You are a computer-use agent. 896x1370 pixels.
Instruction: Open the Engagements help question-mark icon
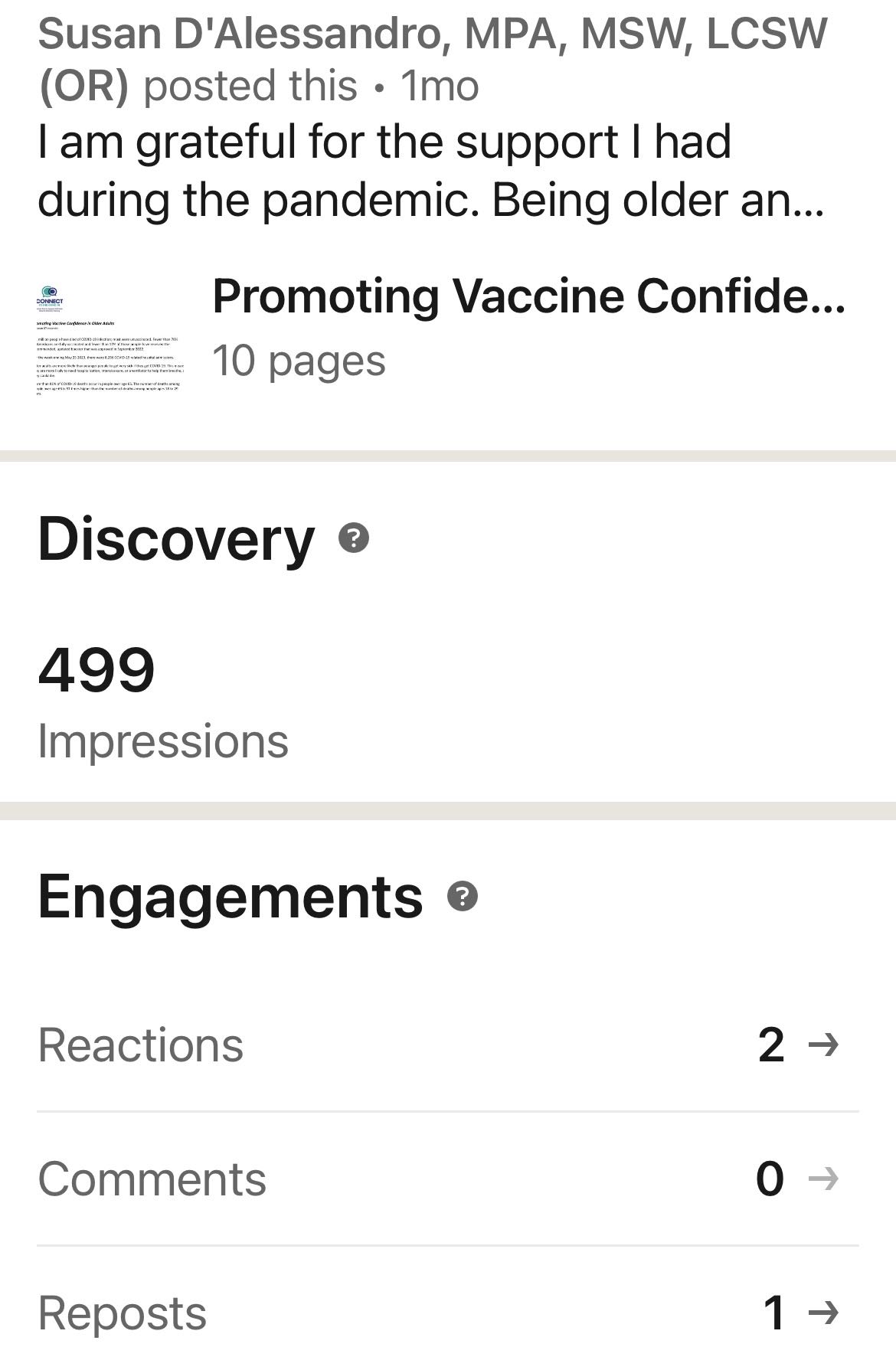(463, 896)
